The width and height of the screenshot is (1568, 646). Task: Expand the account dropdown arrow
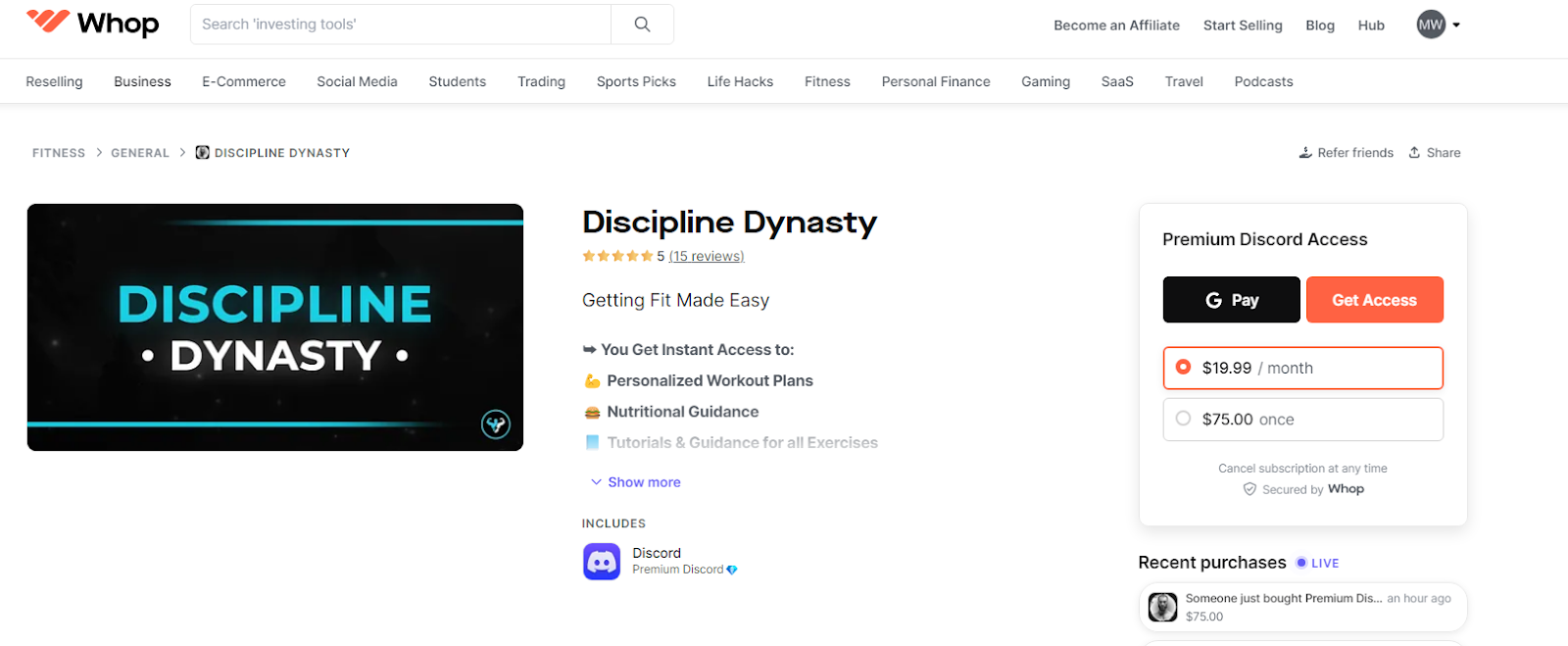1456,25
